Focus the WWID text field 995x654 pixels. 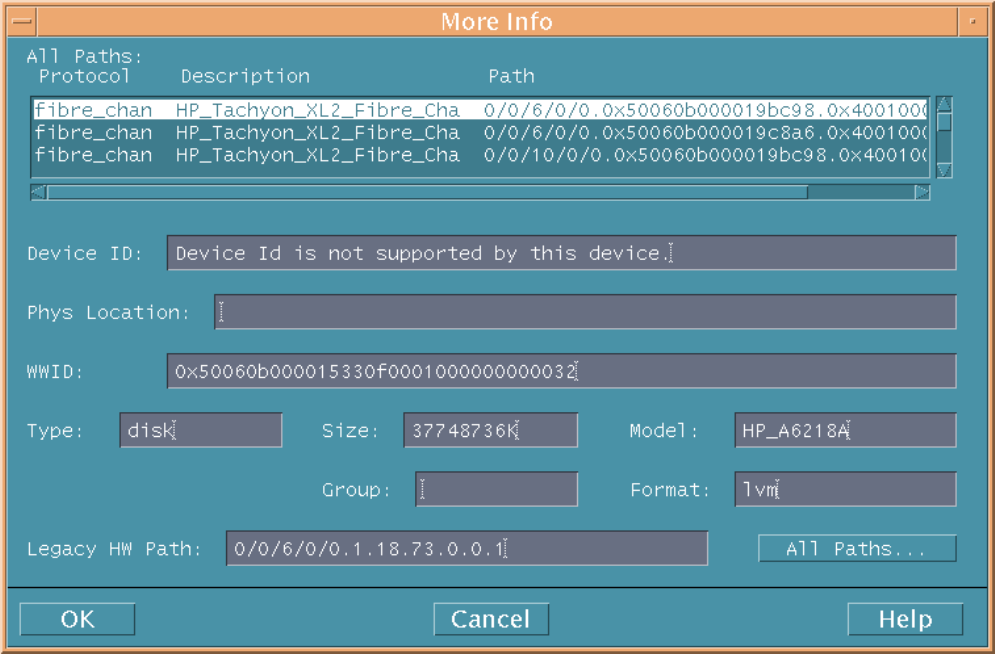click(560, 371)
